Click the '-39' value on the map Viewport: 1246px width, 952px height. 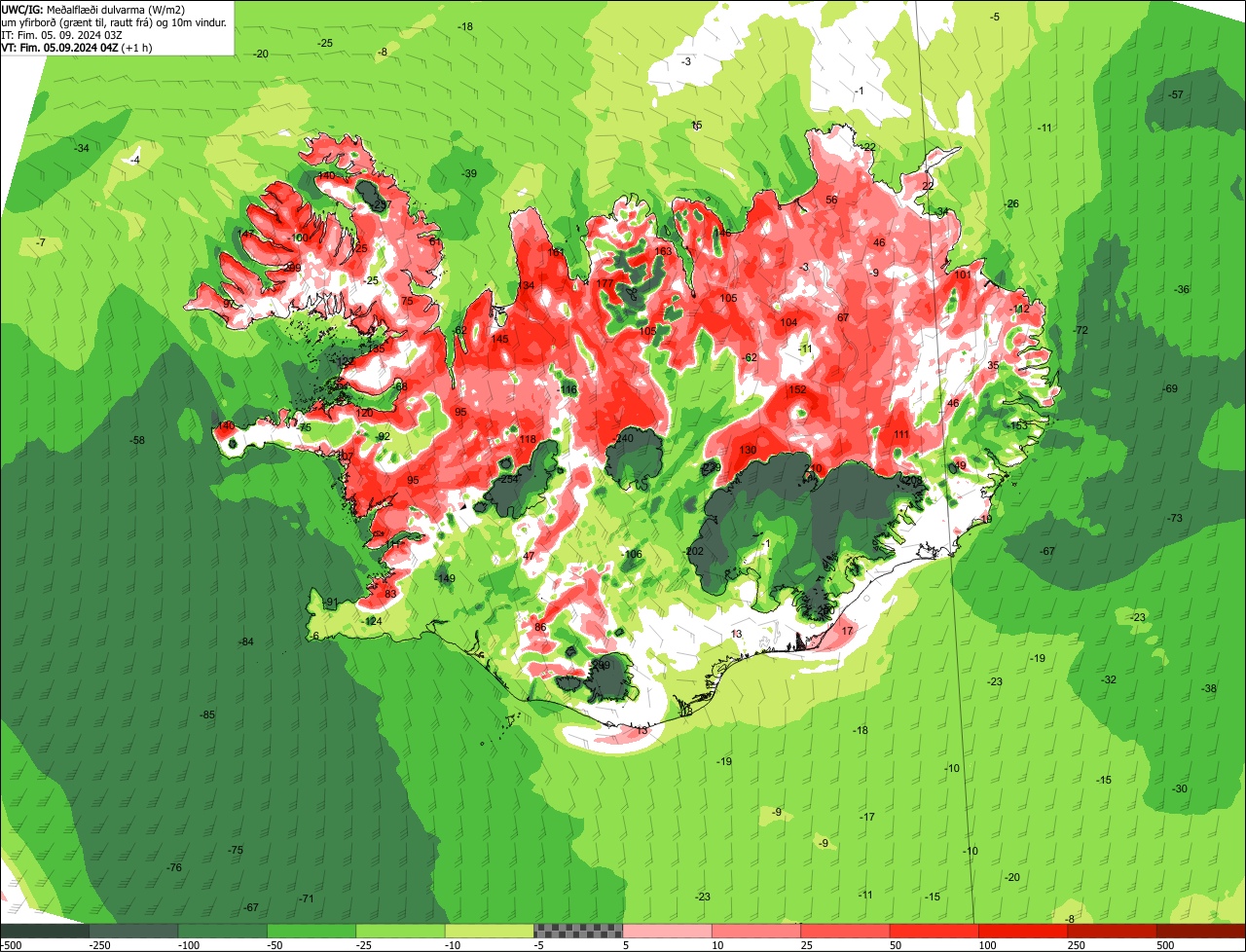point(469,173)
